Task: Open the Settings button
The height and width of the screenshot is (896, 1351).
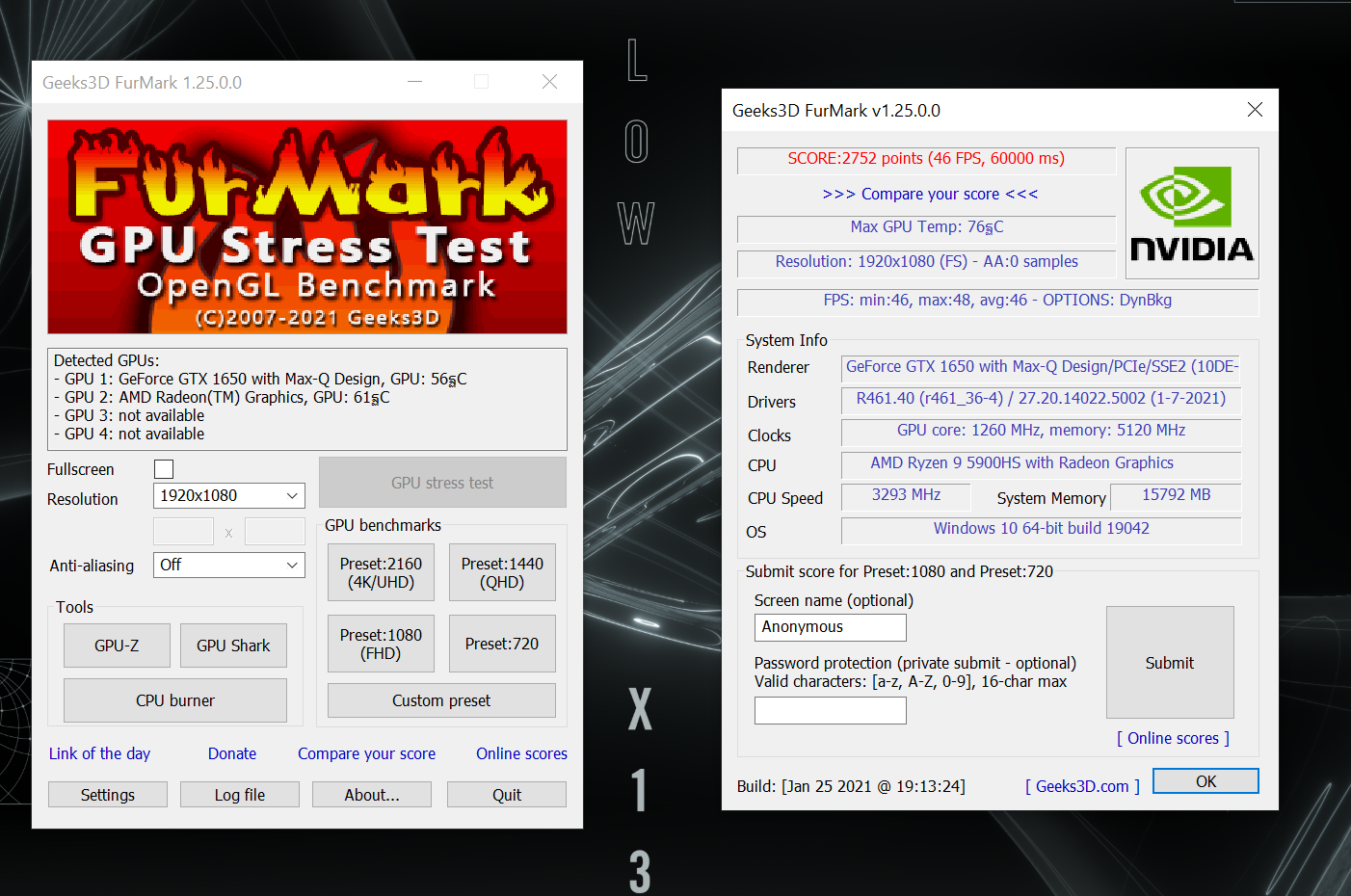Action: click(108, 795)
